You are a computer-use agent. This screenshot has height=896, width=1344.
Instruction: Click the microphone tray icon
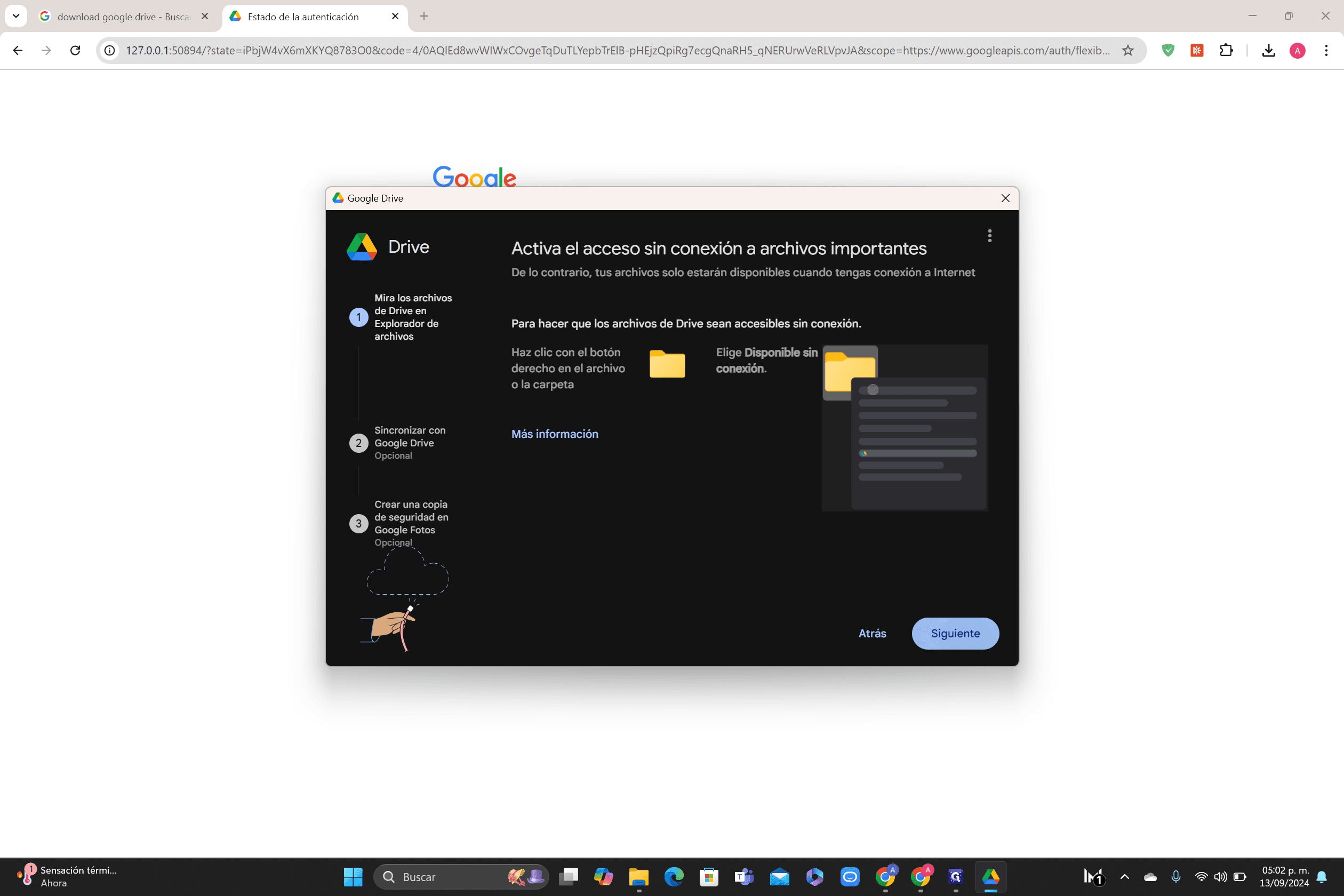[x=1175, y=877]
